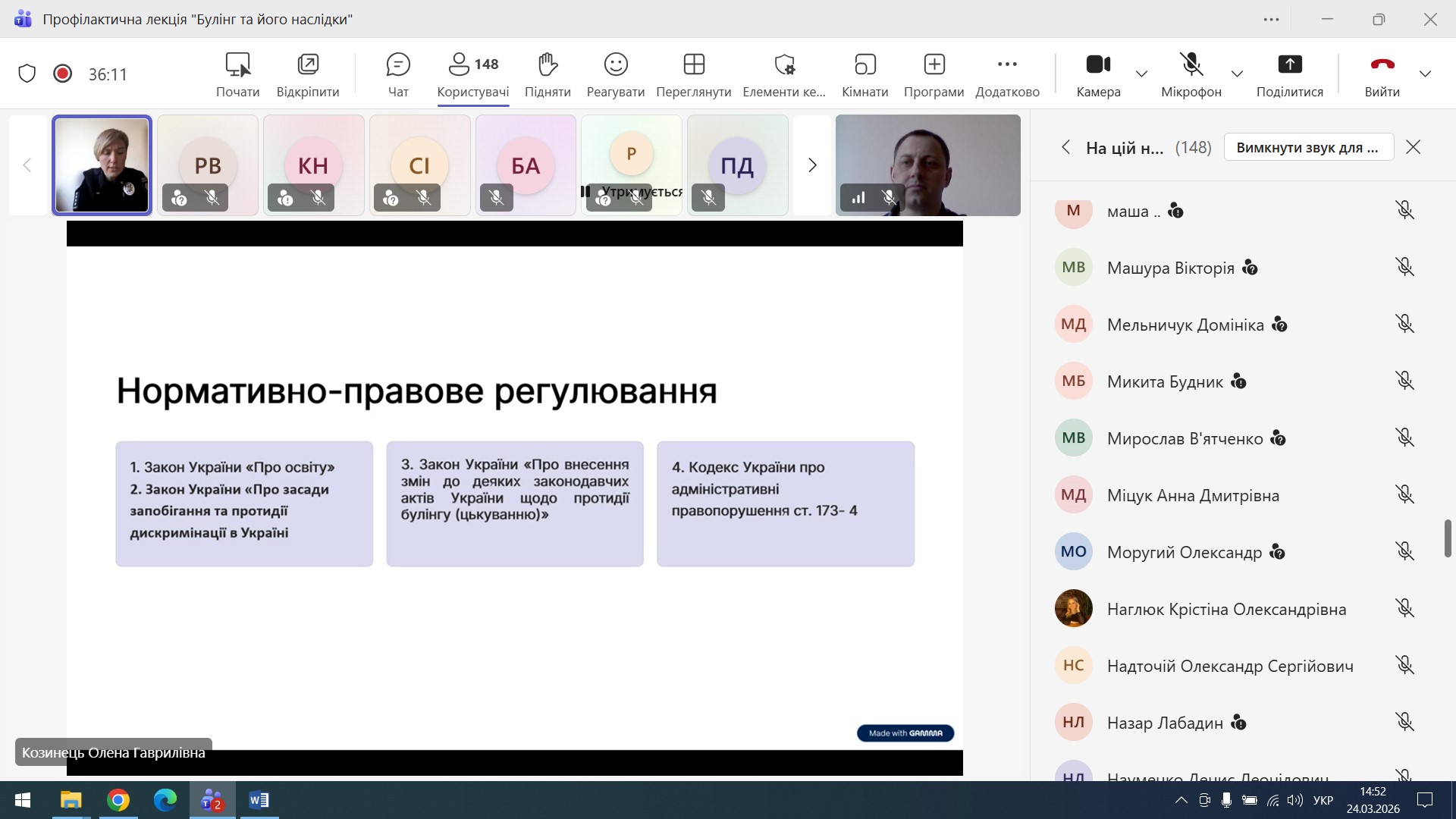Click the Вимкнути звук для... button
The width and height of the screenshot is (1456, 819).
[1308, 147]
